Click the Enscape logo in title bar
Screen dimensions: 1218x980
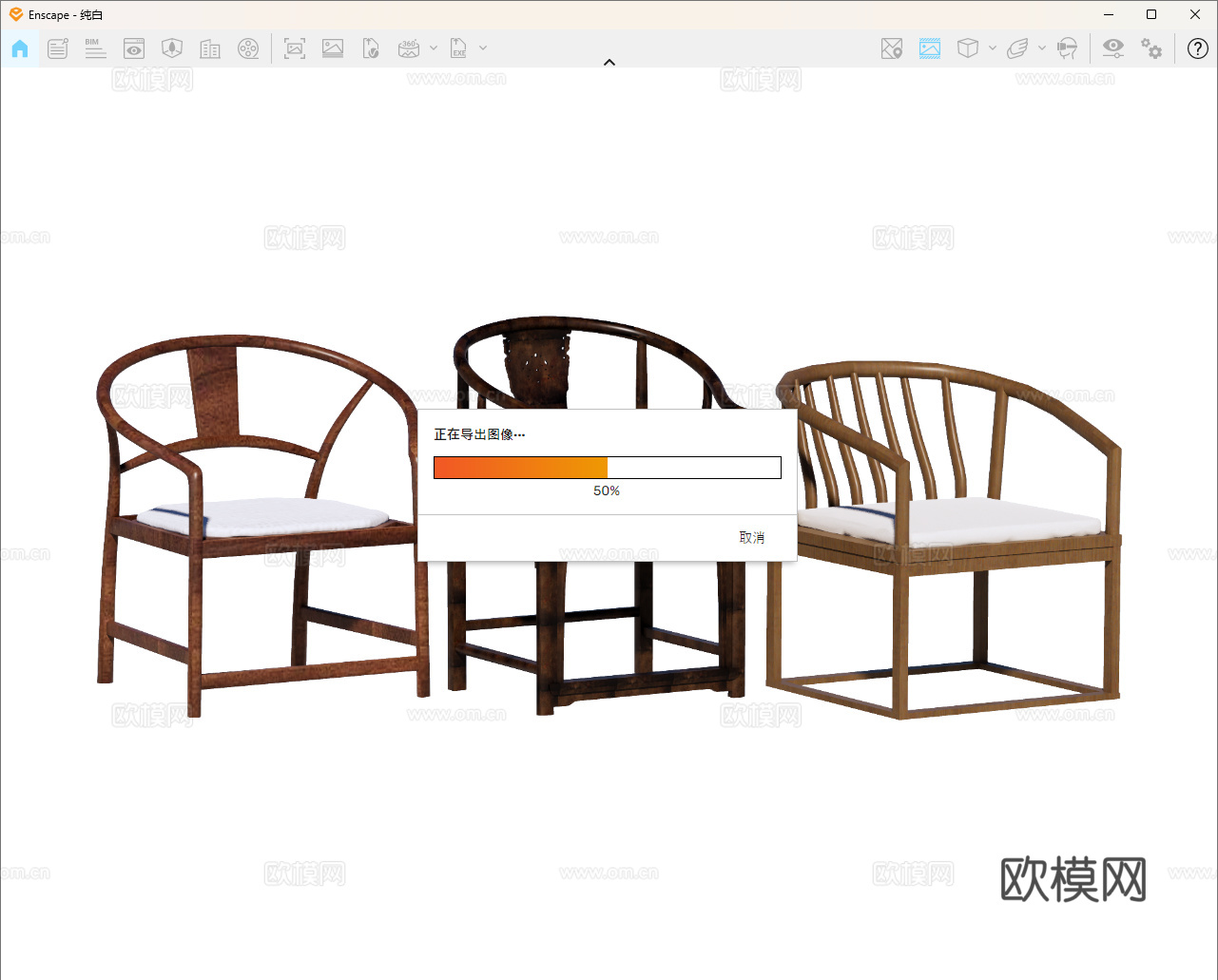tap(16, 14)
